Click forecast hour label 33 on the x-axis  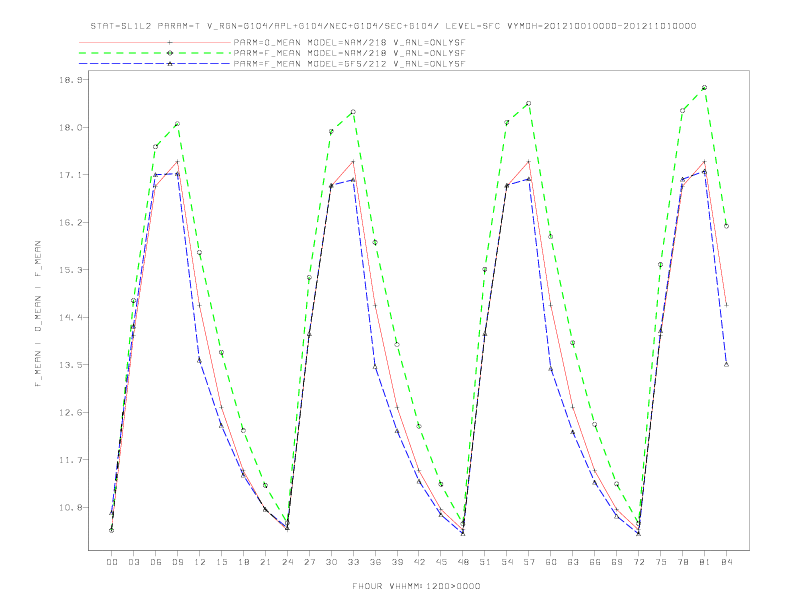(x=353, y=562)
